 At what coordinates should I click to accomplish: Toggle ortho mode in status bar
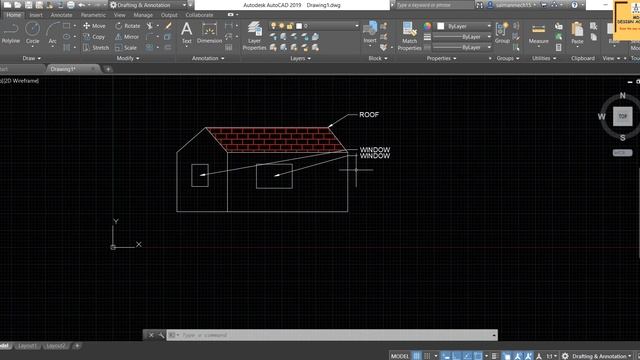456,356
